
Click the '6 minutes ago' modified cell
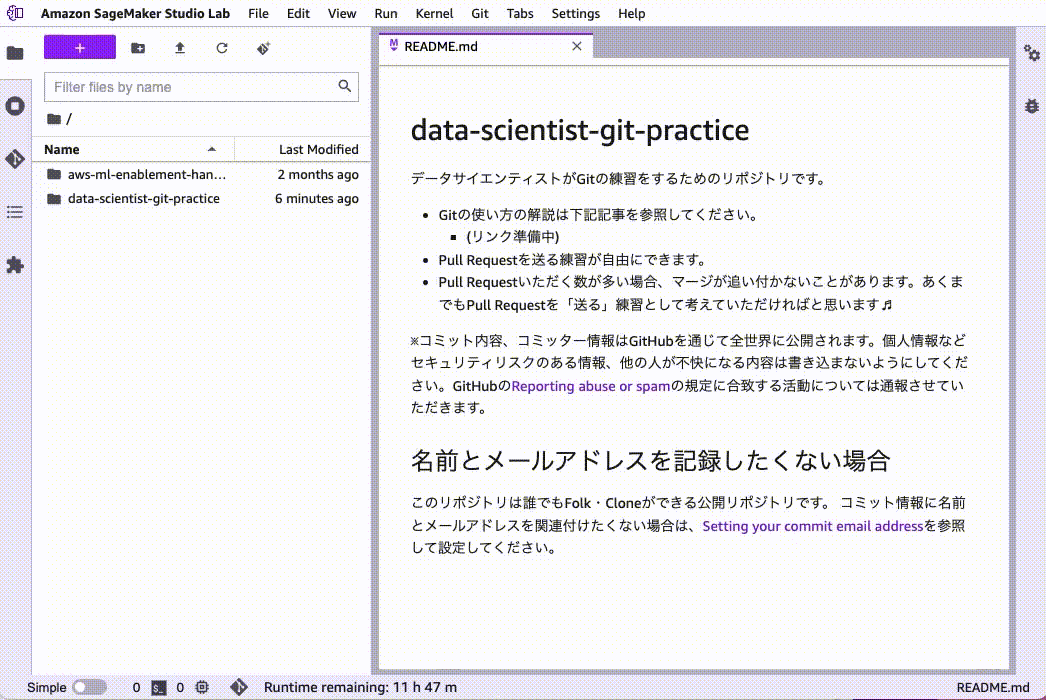coord(317,199)
